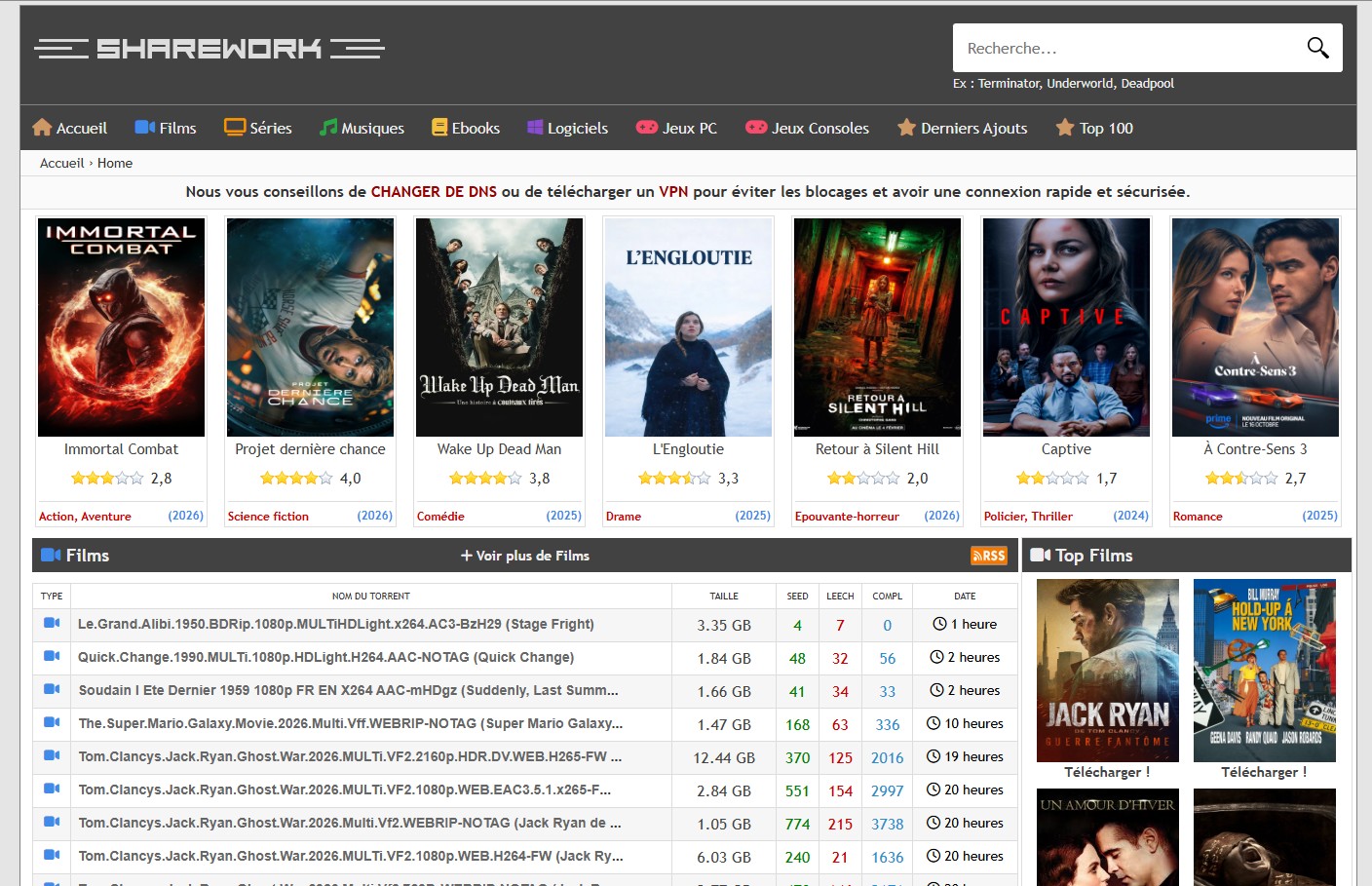Open Jack.Ryan 2160p HDR torrent link

350,756
